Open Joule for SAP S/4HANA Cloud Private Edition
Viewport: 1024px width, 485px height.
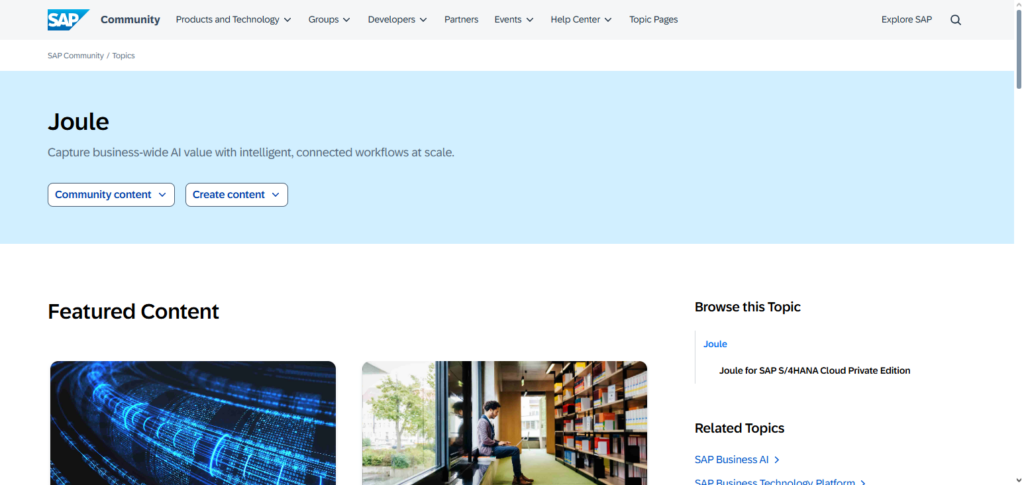click(814, 370)
